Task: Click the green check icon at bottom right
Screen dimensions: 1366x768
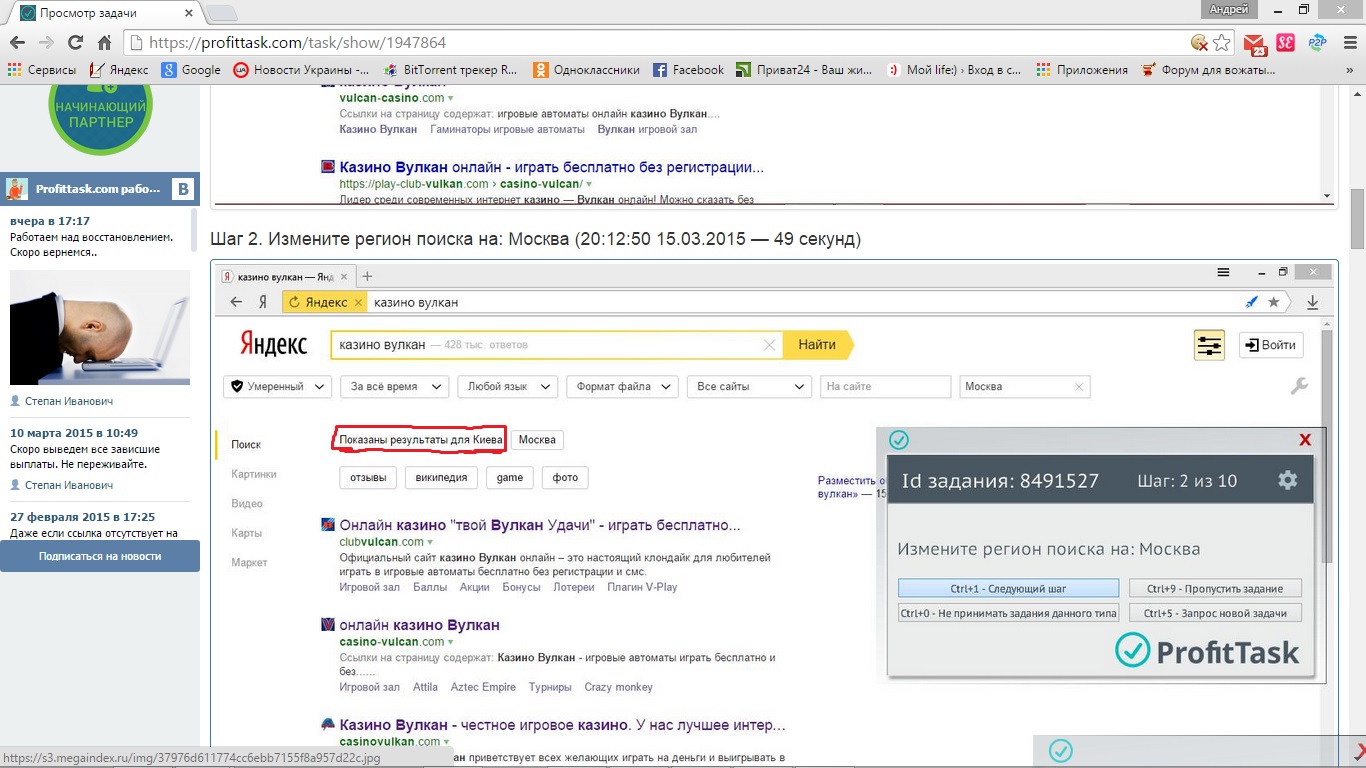Action: tap(1061, 750)
